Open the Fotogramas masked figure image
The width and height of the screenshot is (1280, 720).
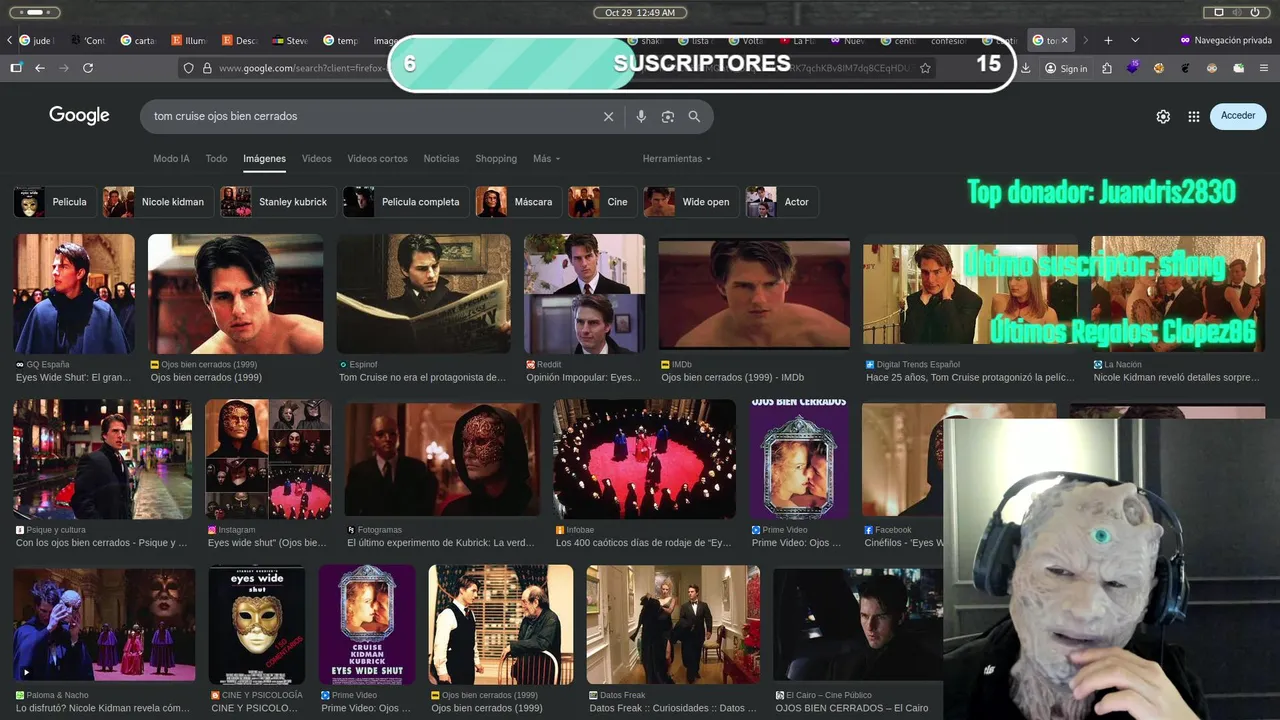(x=442, y=459)
